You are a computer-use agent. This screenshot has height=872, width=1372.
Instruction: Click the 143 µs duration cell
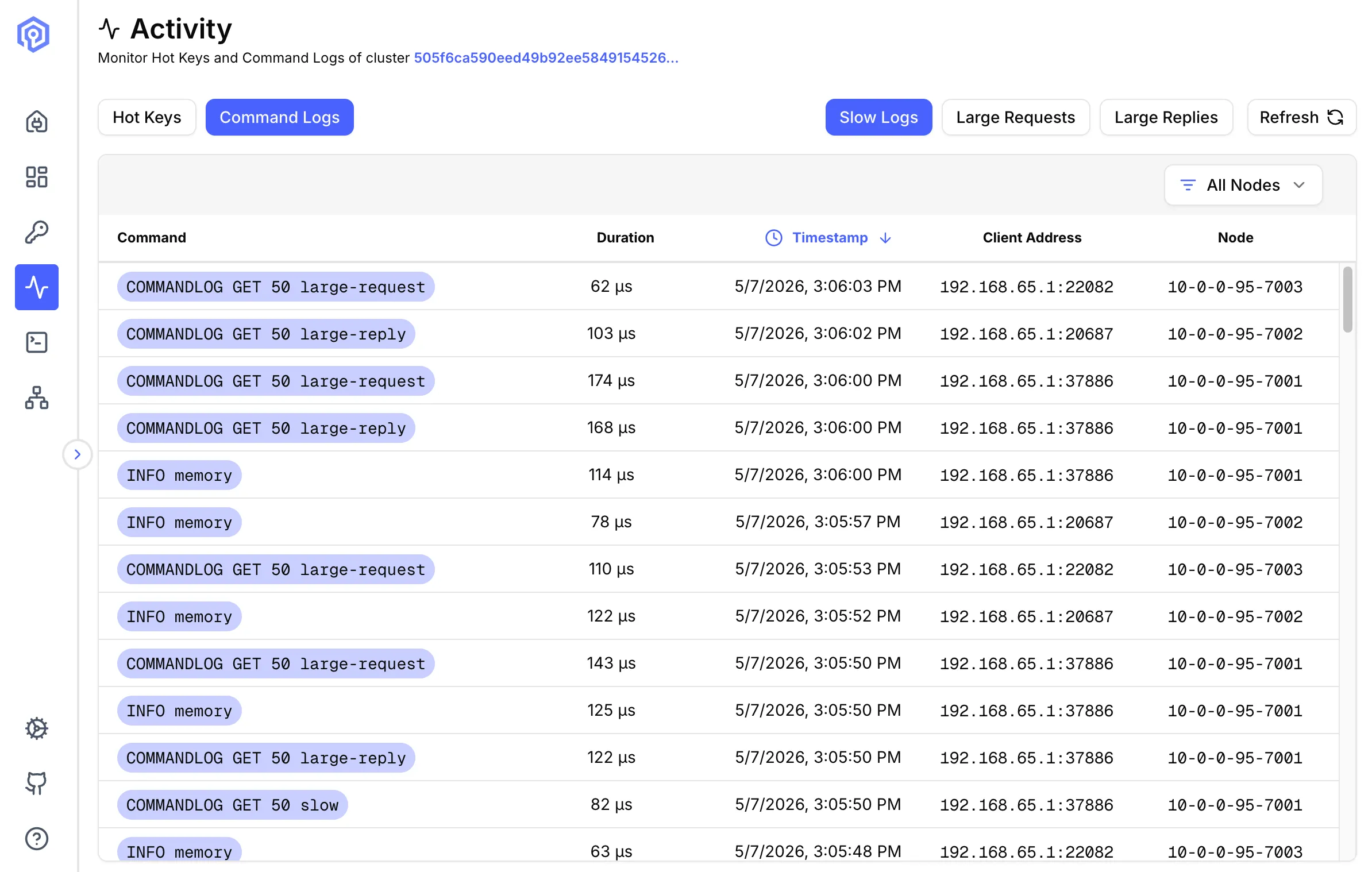(611, 663)
